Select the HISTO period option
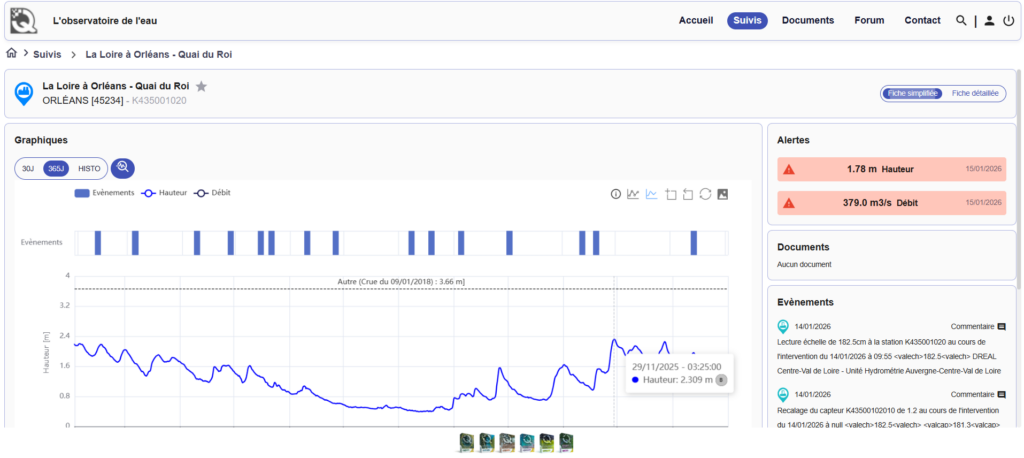 pos(89,169)
